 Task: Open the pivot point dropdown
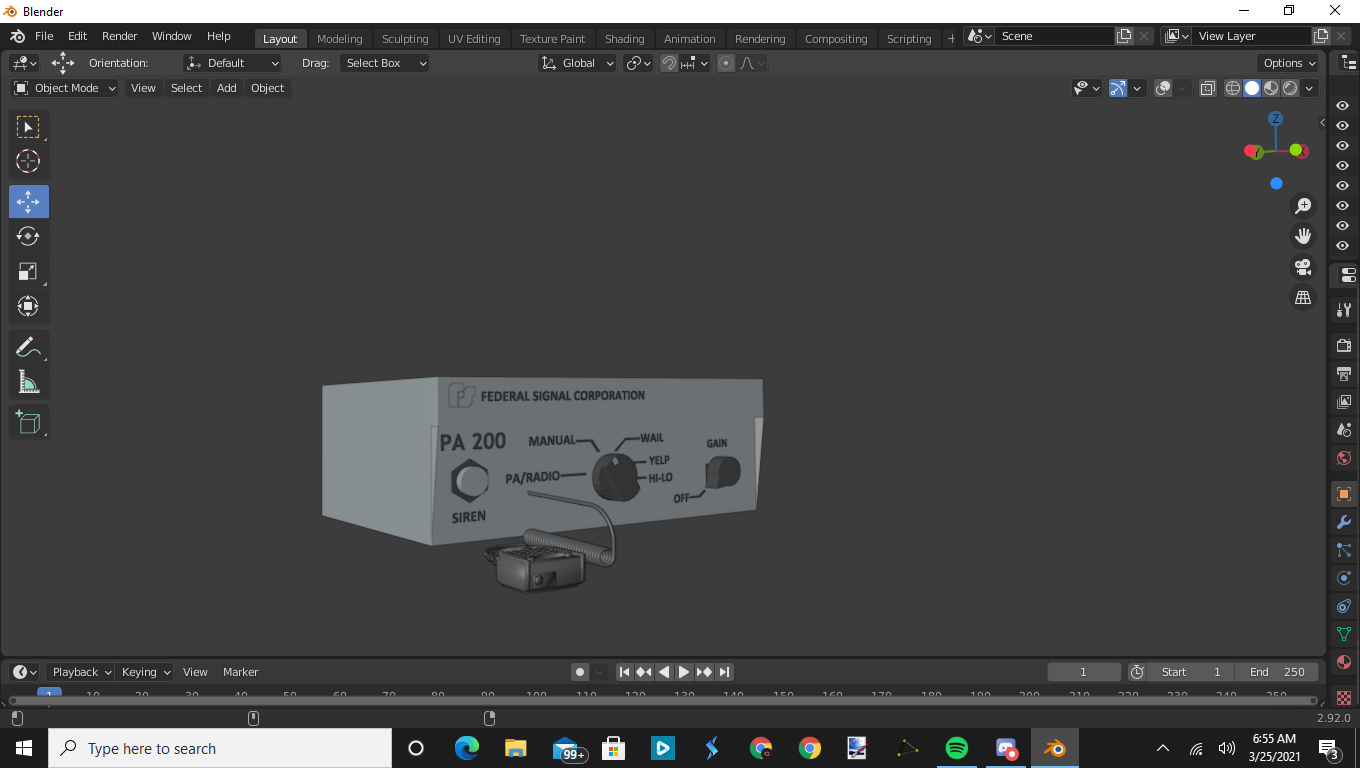tap(638, 63)
